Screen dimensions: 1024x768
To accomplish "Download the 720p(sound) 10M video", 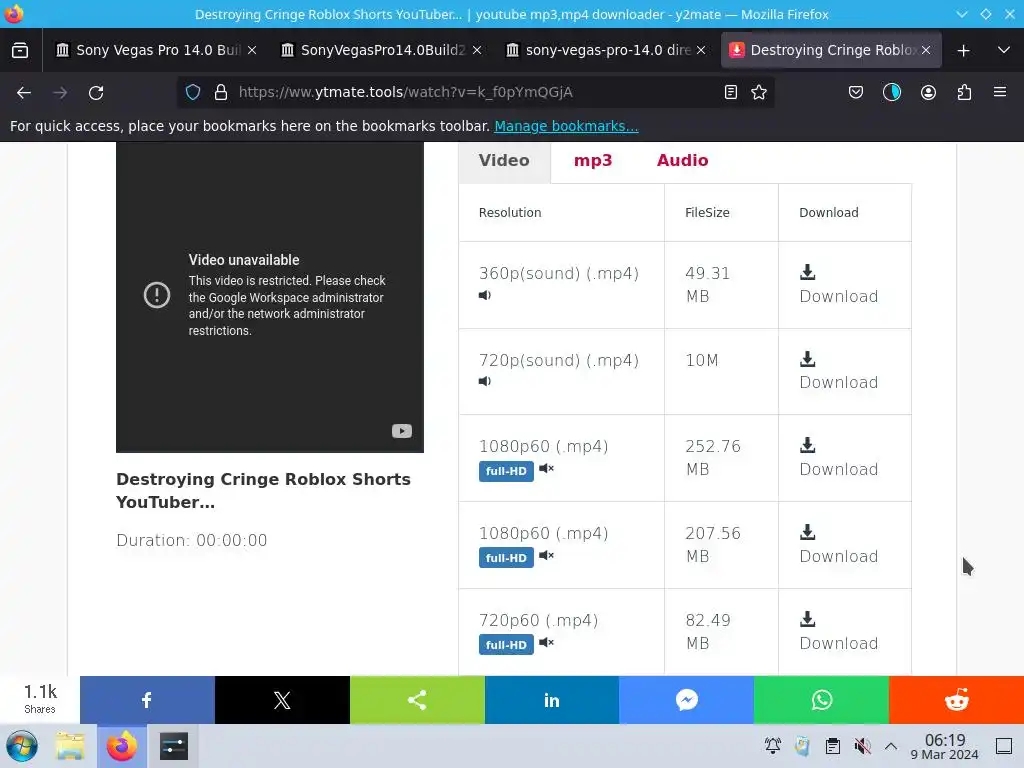I will (839, 371).
